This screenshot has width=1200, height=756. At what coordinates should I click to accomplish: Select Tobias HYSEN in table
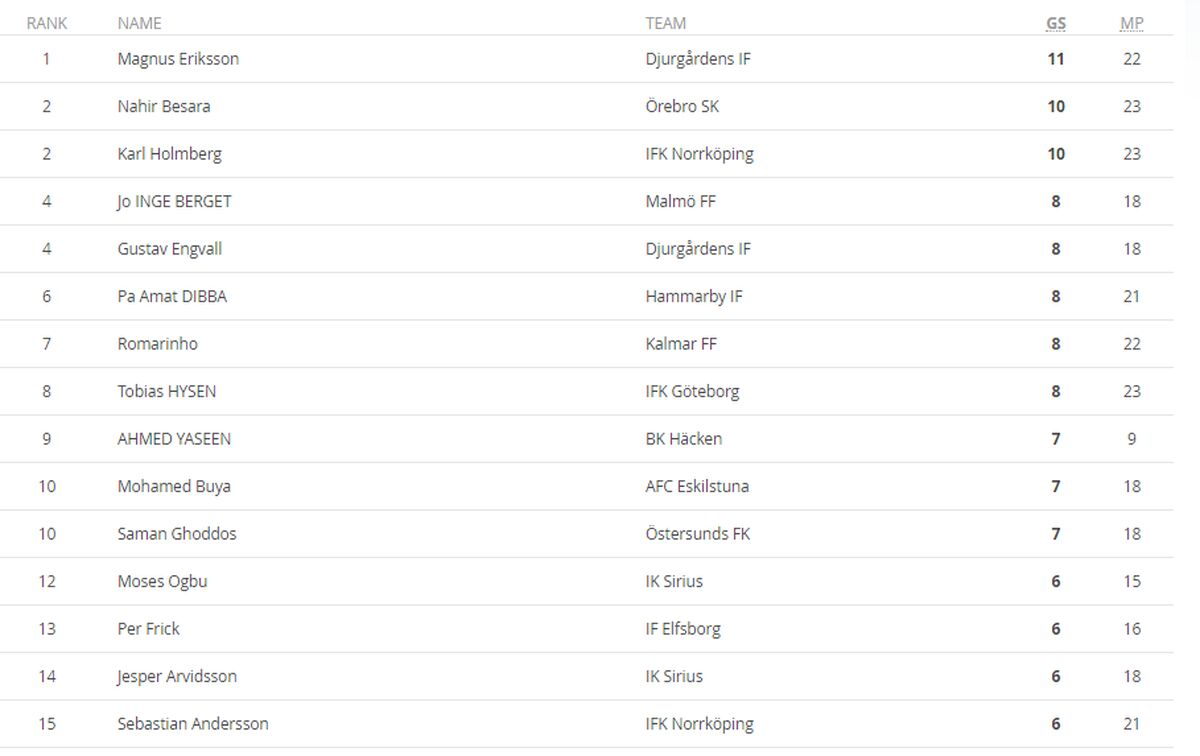(x=167, y=391)
